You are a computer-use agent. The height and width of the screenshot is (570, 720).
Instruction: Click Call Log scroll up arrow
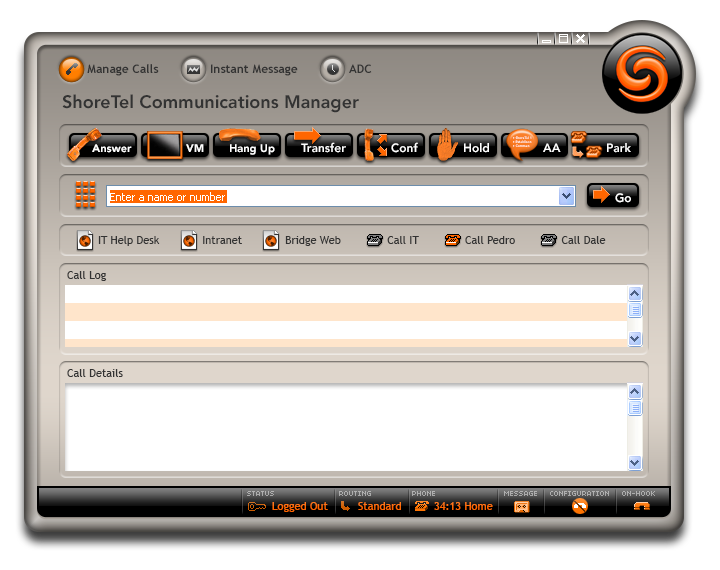(x=635, y=293)
